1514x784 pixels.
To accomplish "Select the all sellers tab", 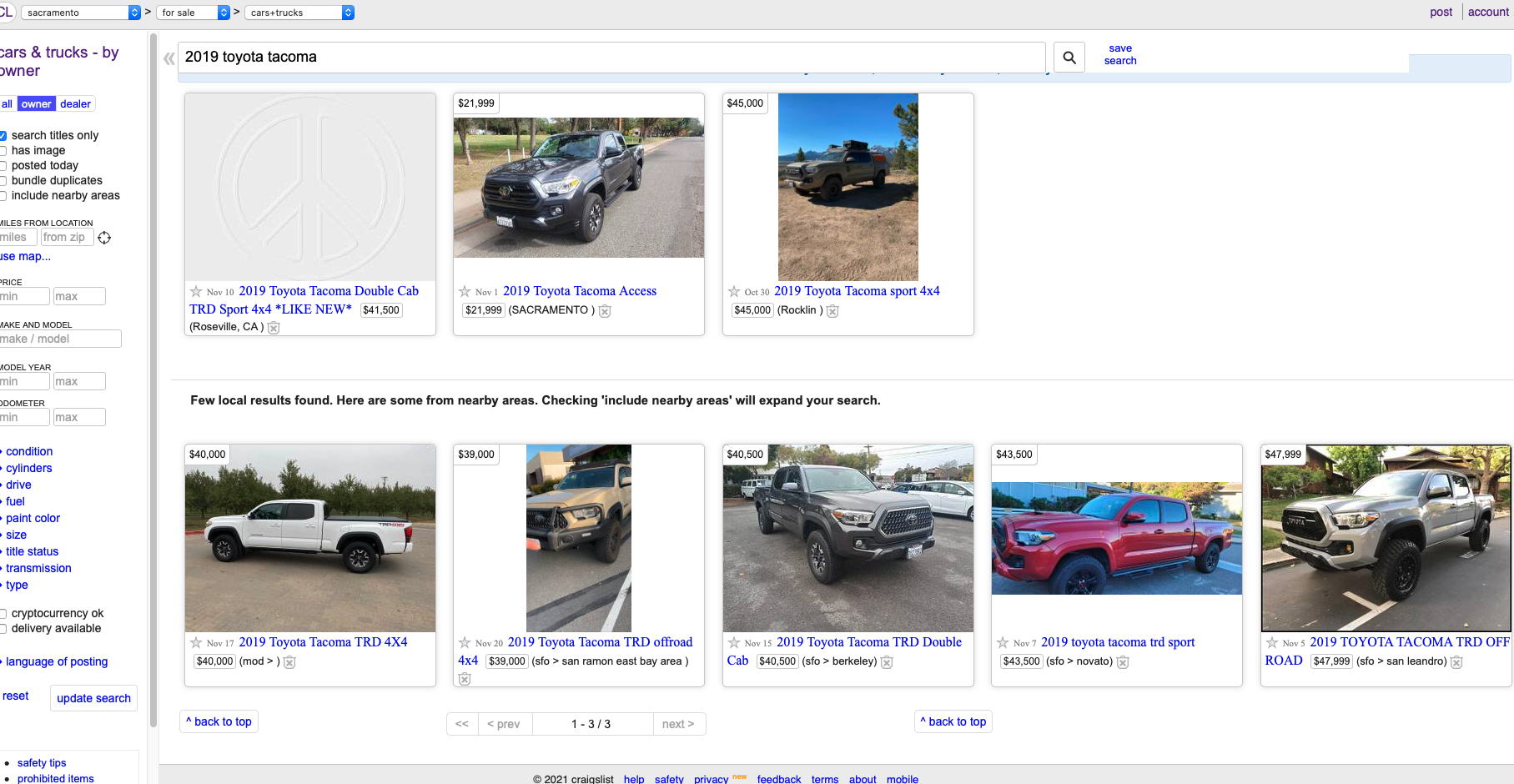I will (x=8, y=104).
